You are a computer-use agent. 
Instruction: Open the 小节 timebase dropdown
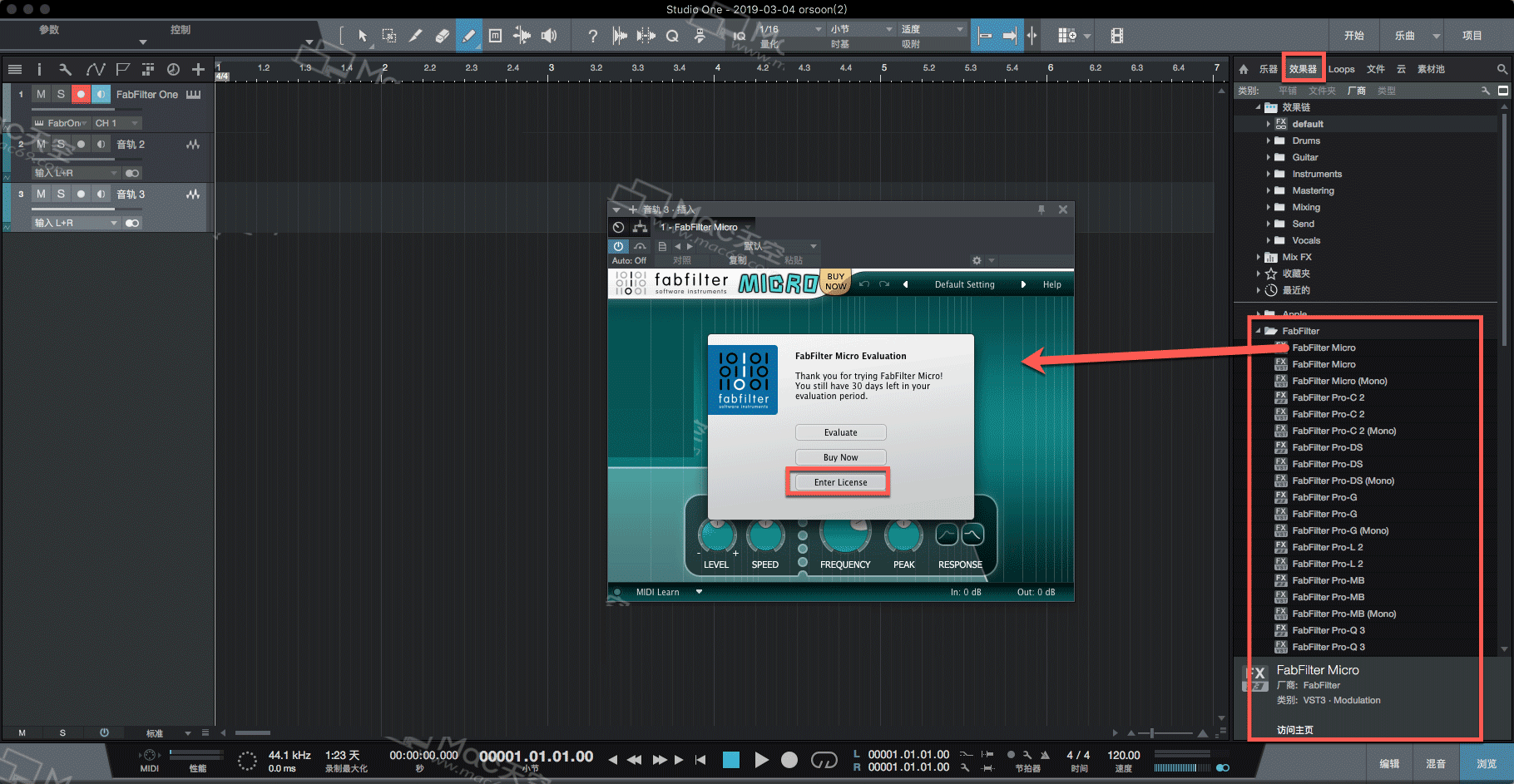861,29
